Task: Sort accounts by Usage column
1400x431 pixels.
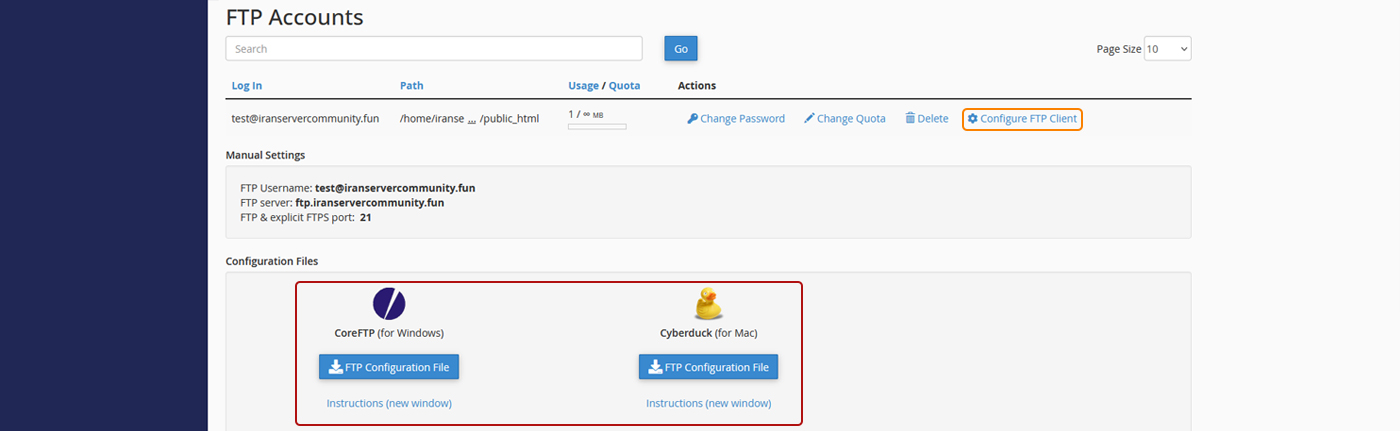Action: pyautogui.click(x=583, y=86)
